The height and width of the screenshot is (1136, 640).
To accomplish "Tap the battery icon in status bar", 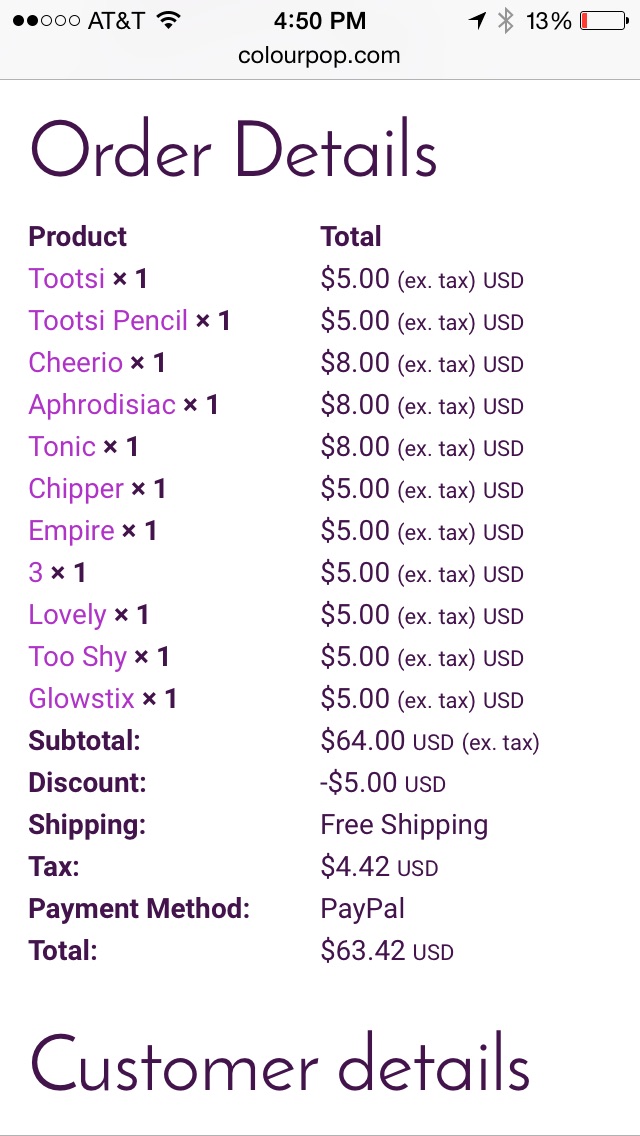I will tap(604, 21).
